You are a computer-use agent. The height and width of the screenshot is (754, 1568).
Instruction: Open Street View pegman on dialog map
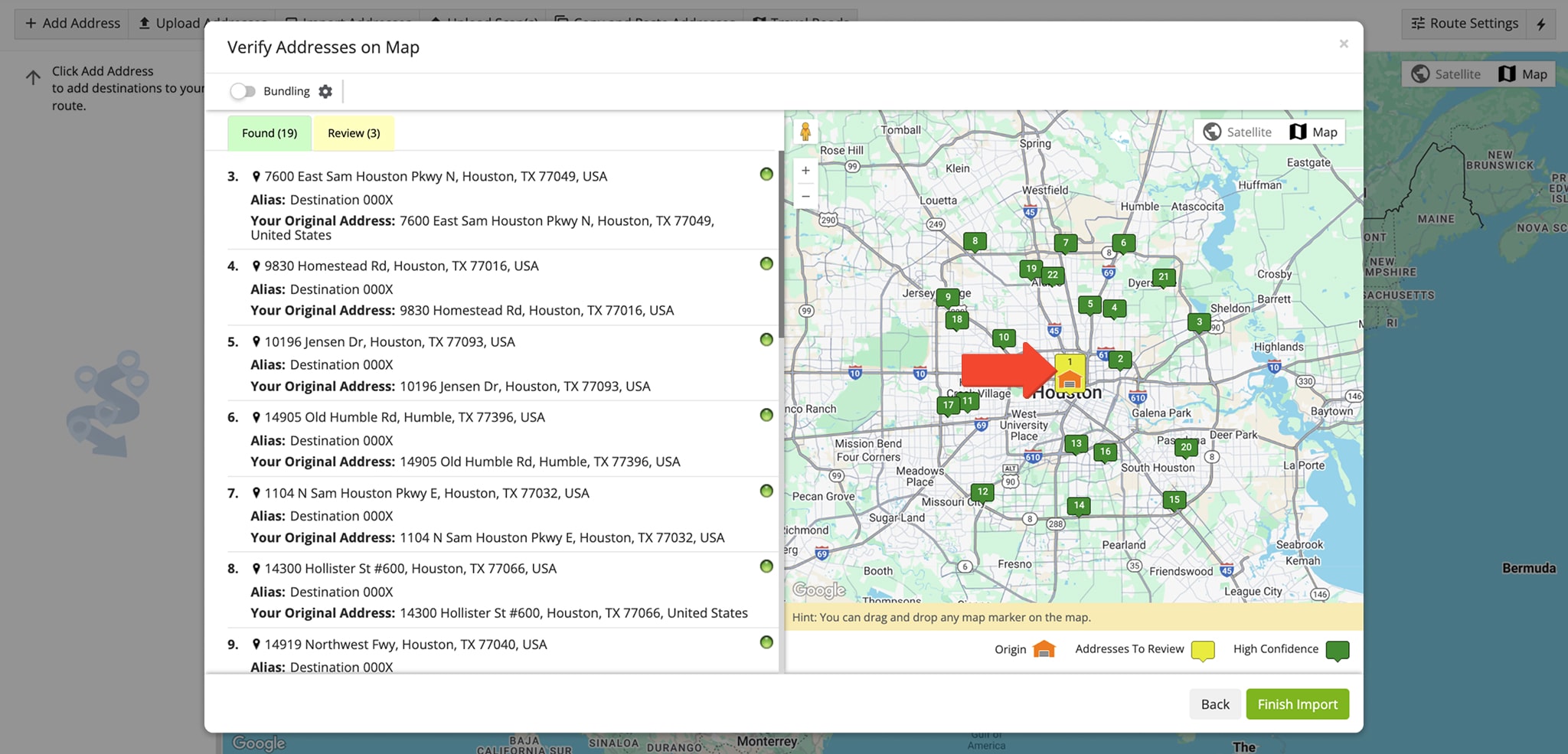pos(805,132)
